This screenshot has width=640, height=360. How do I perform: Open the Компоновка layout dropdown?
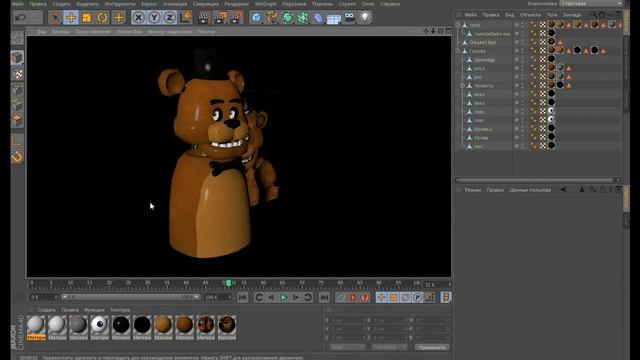pyautogui.click(x=590, y=4)
